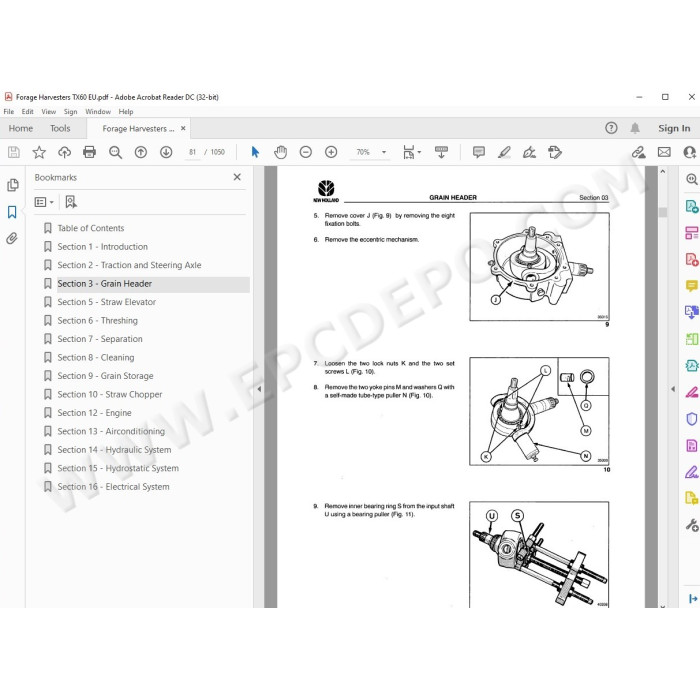Jump to Section 6 - Threshing
This screenshot has width=700, height=700.
pyautogui.click(x=97, y=321)
